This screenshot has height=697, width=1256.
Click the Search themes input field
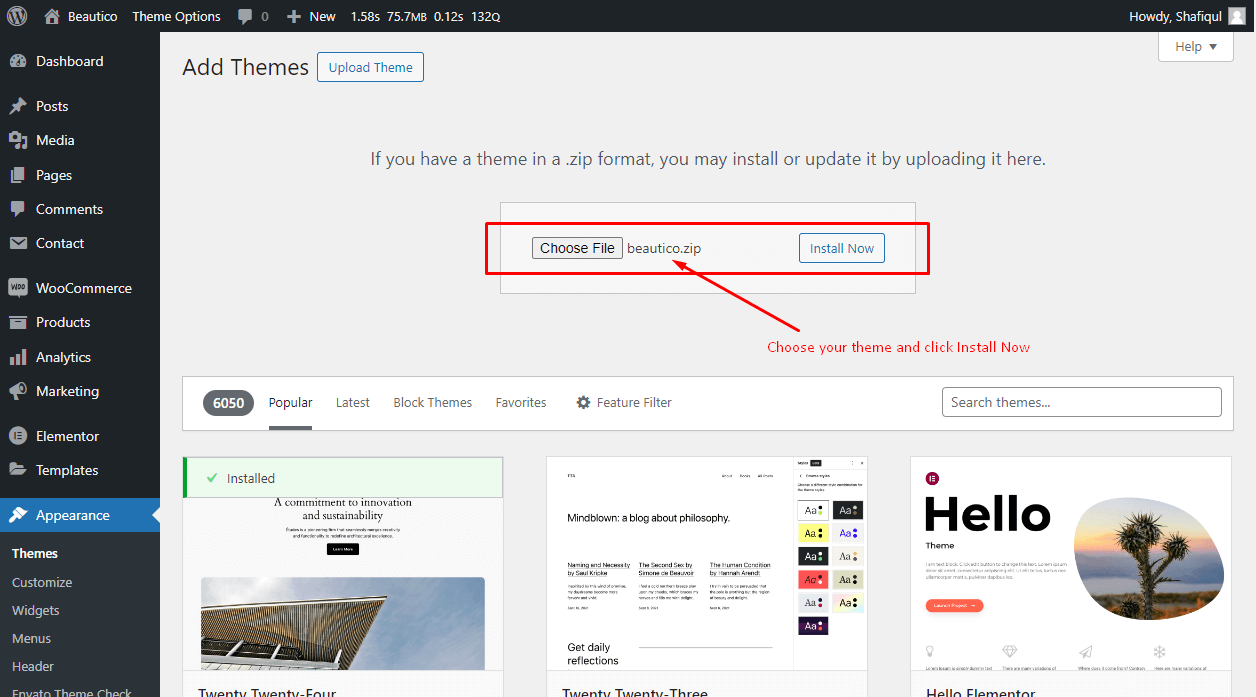pyautogui.click(x=1081, y=402)
